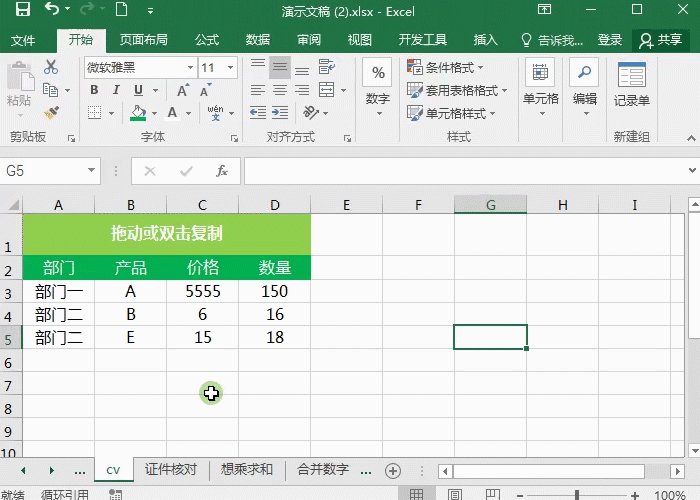Toggle Italic formatting
This screenshot has height=500, width=700.
click(x=116, y=90)
